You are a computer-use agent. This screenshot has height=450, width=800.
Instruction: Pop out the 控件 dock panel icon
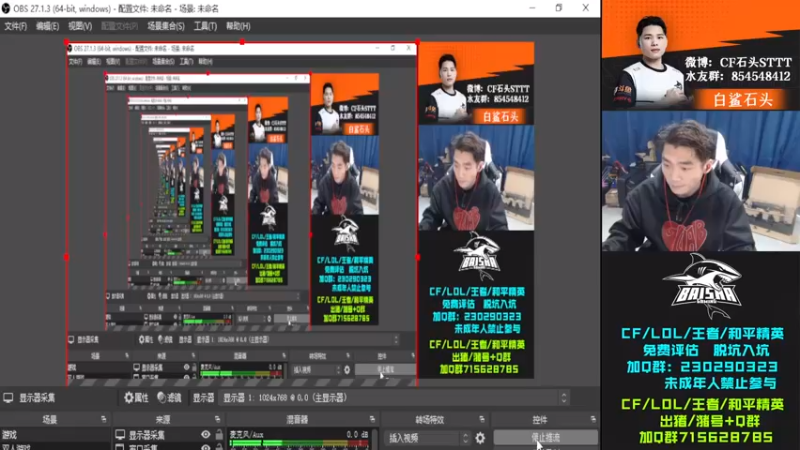[x=593, y=419]
